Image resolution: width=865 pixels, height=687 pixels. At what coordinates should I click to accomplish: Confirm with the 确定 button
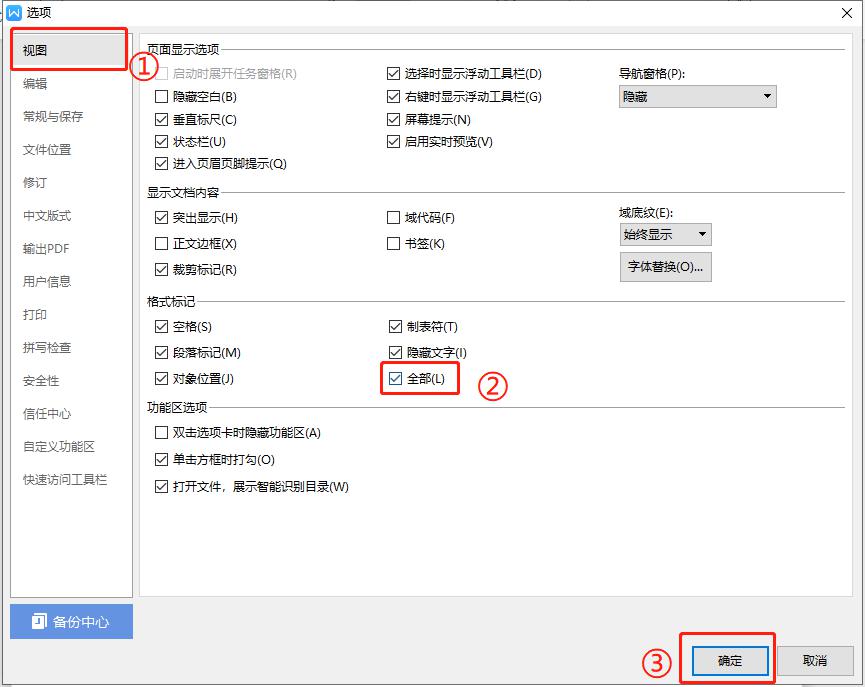730,661
